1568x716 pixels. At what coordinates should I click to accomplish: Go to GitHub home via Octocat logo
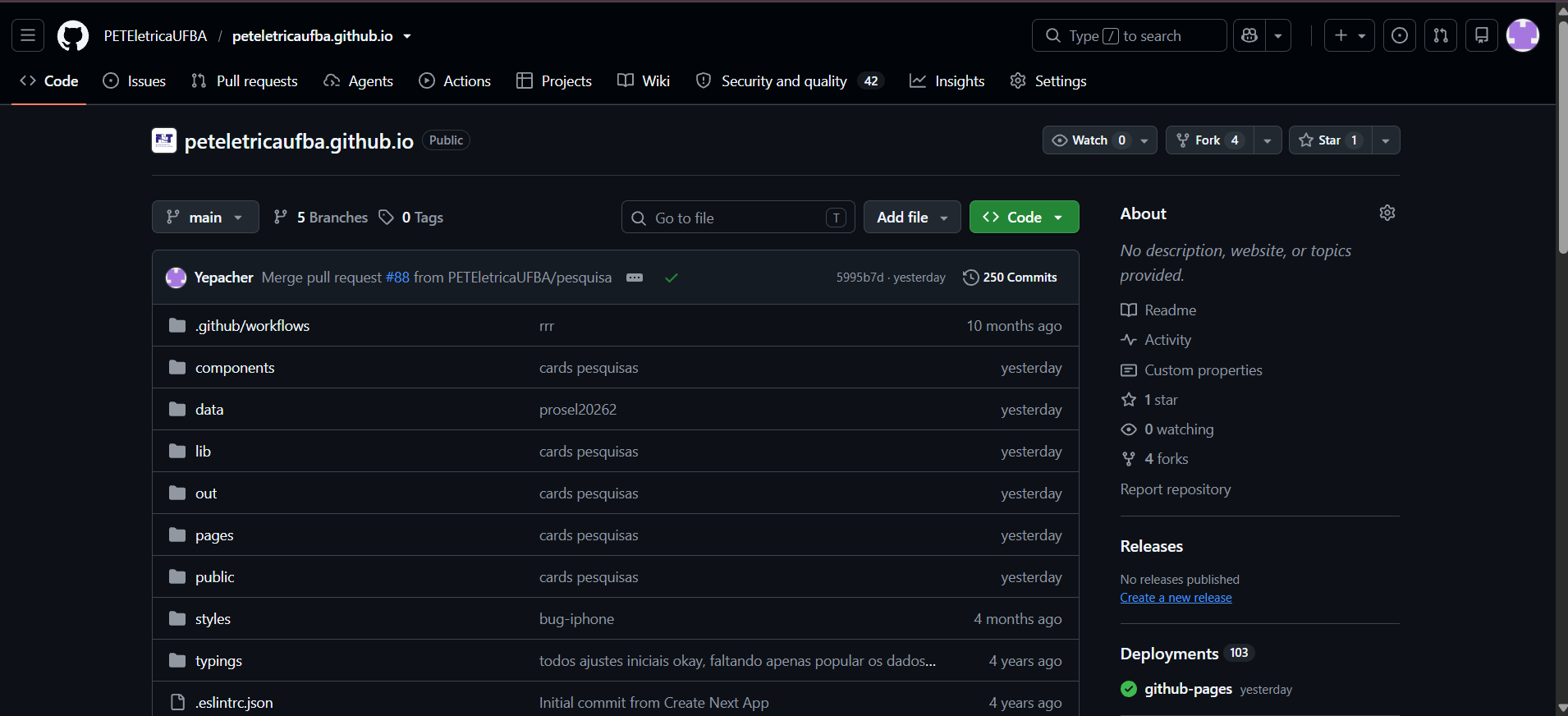[73, 36]
